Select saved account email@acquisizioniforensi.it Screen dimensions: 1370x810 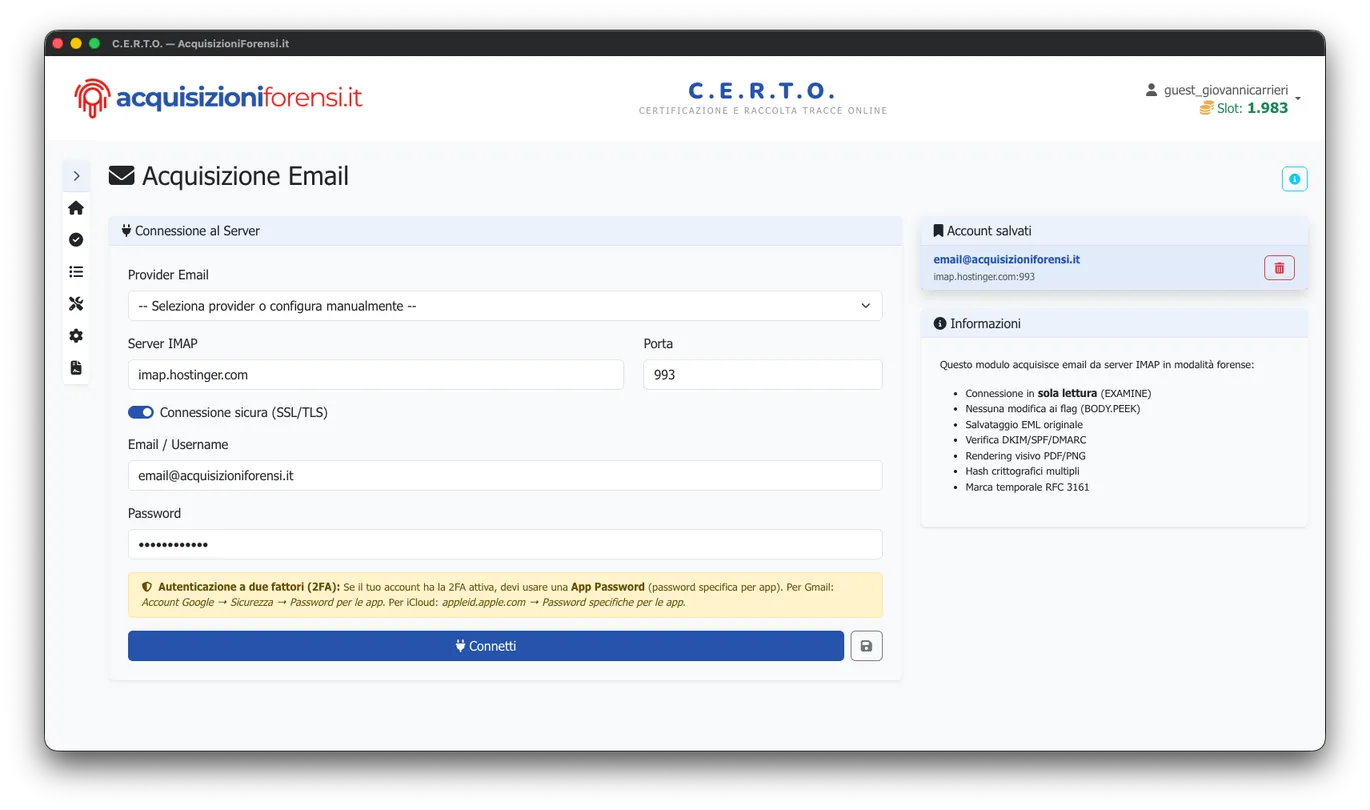(x=1006, y=259)
